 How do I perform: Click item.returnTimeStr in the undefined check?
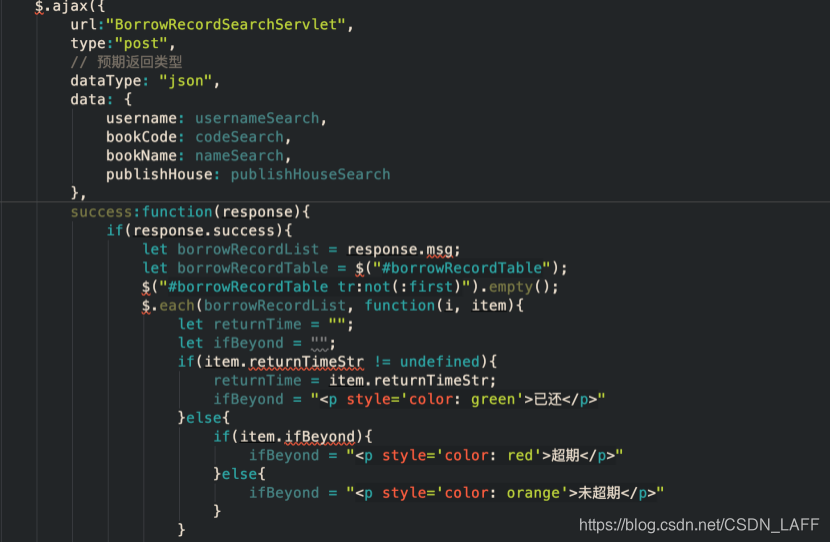[x=284, y=362]
